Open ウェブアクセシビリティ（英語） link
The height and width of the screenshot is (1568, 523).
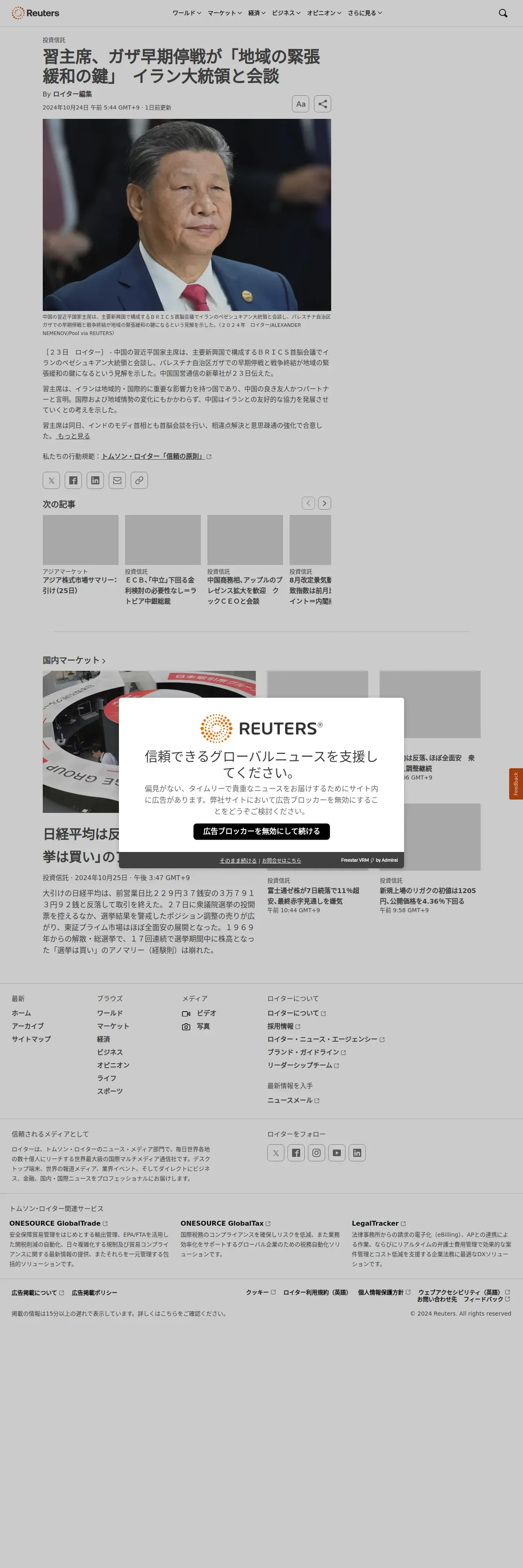(x=464, y=1292)
